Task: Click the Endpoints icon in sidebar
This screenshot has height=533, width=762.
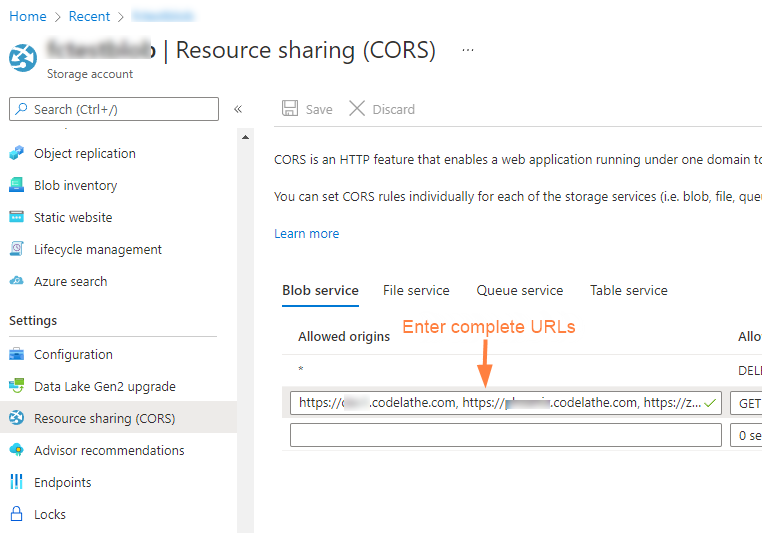Action: 16,483
